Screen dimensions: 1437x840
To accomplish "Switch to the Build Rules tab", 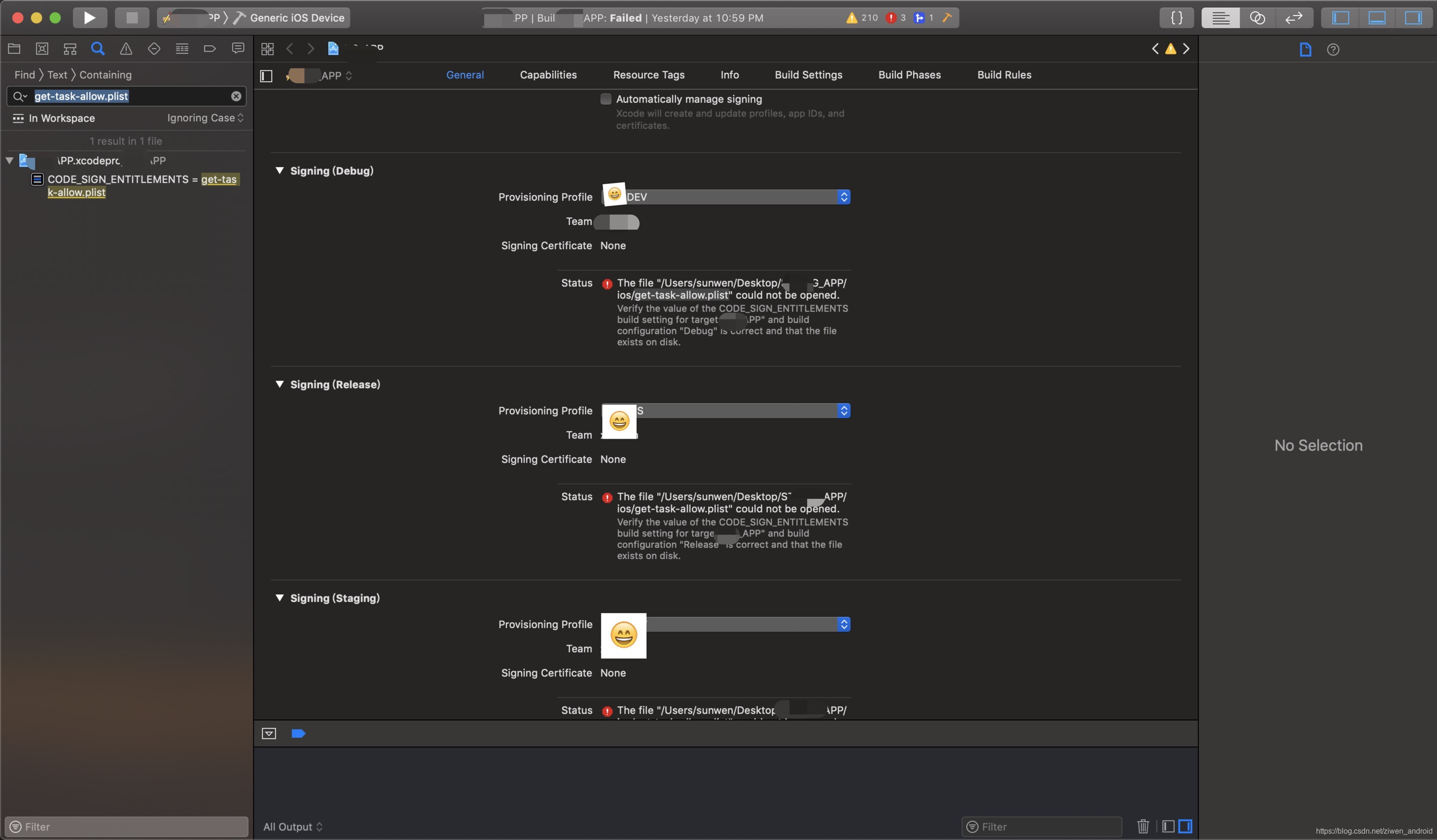I will click(x=1004, y=75).
